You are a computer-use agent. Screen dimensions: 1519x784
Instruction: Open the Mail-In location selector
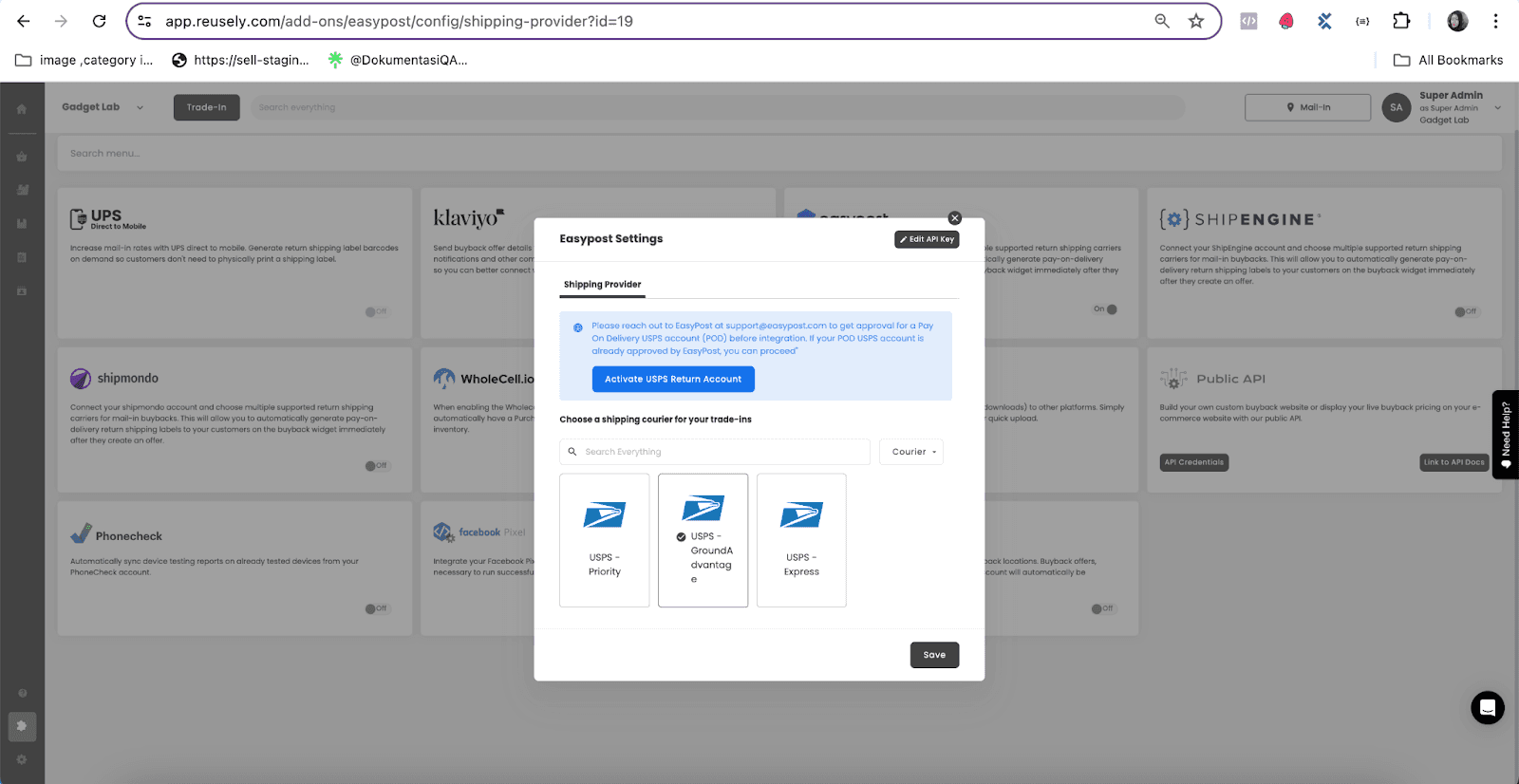(1307, 107)
